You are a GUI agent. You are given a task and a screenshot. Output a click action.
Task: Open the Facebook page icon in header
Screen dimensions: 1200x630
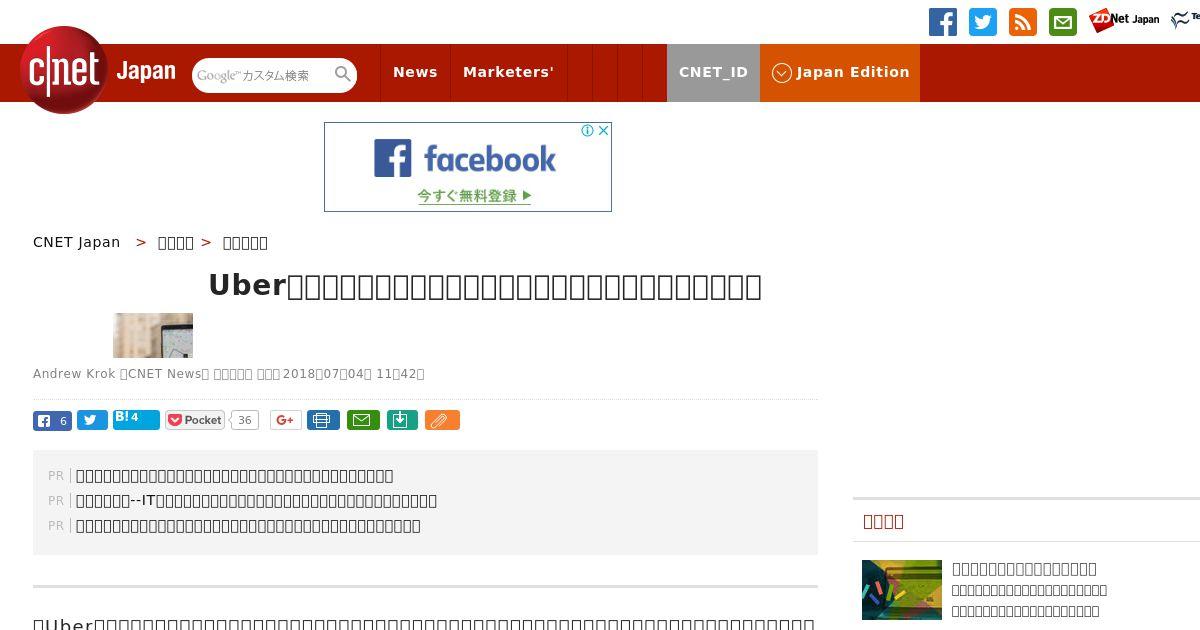(943, 22)
